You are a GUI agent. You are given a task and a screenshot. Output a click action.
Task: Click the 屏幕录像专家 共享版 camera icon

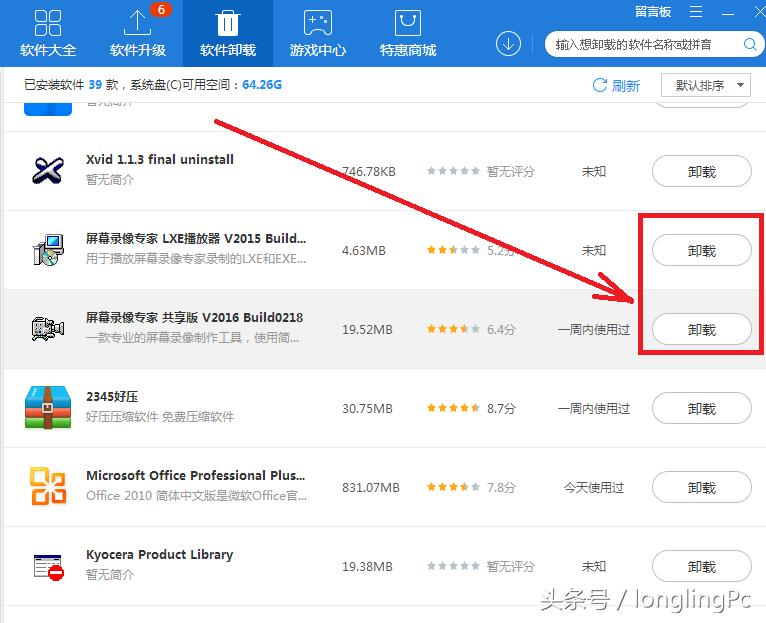pos(48,329)
